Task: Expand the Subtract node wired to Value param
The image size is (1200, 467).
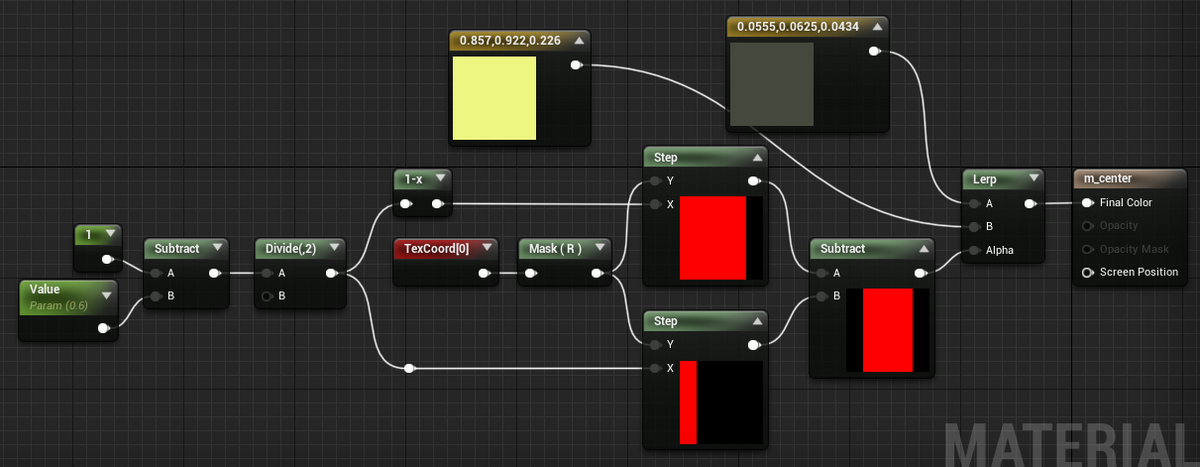Action: (218, 248)
